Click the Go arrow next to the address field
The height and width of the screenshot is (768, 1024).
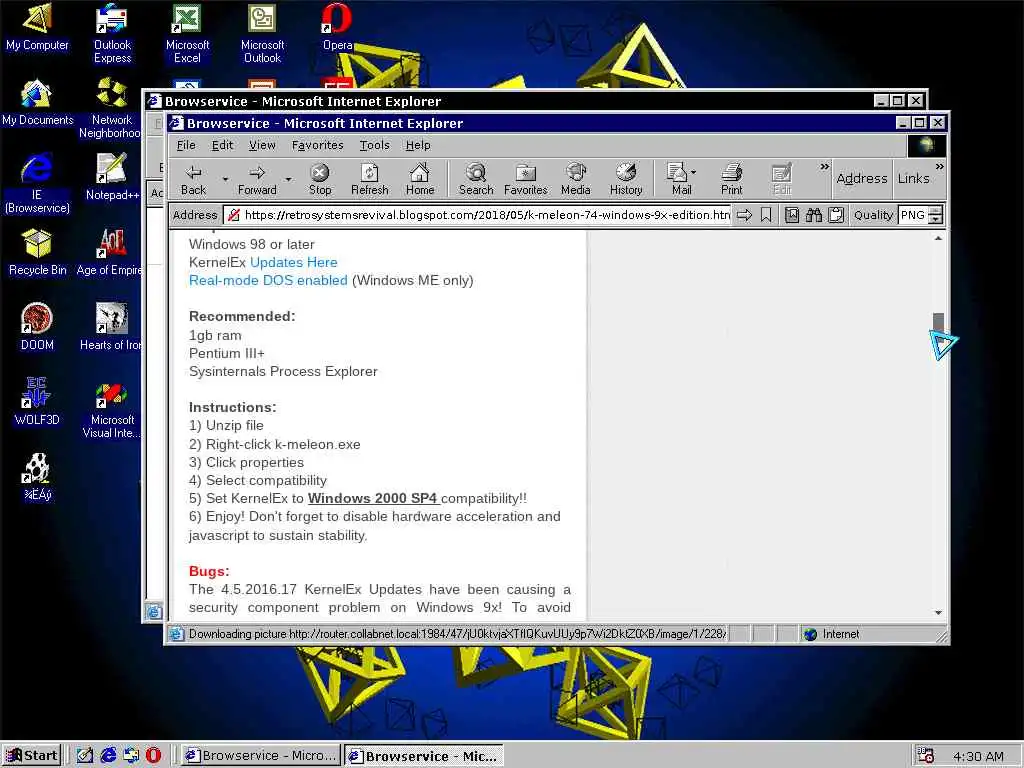744,215
